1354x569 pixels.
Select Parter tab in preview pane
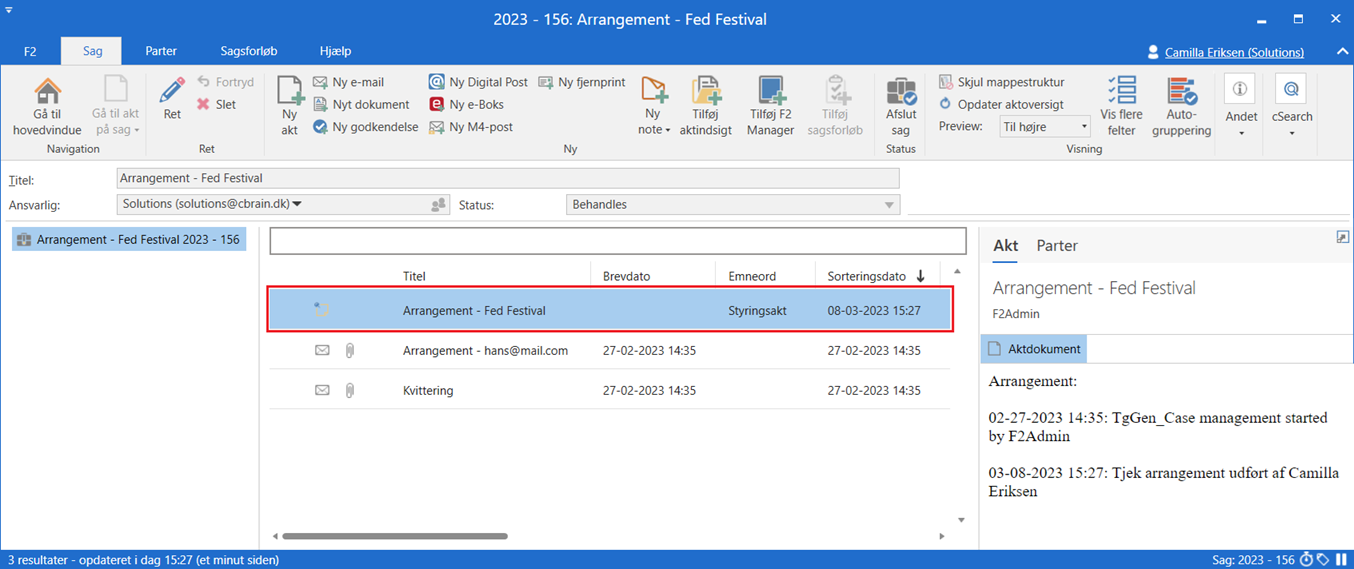point(1057,245)
